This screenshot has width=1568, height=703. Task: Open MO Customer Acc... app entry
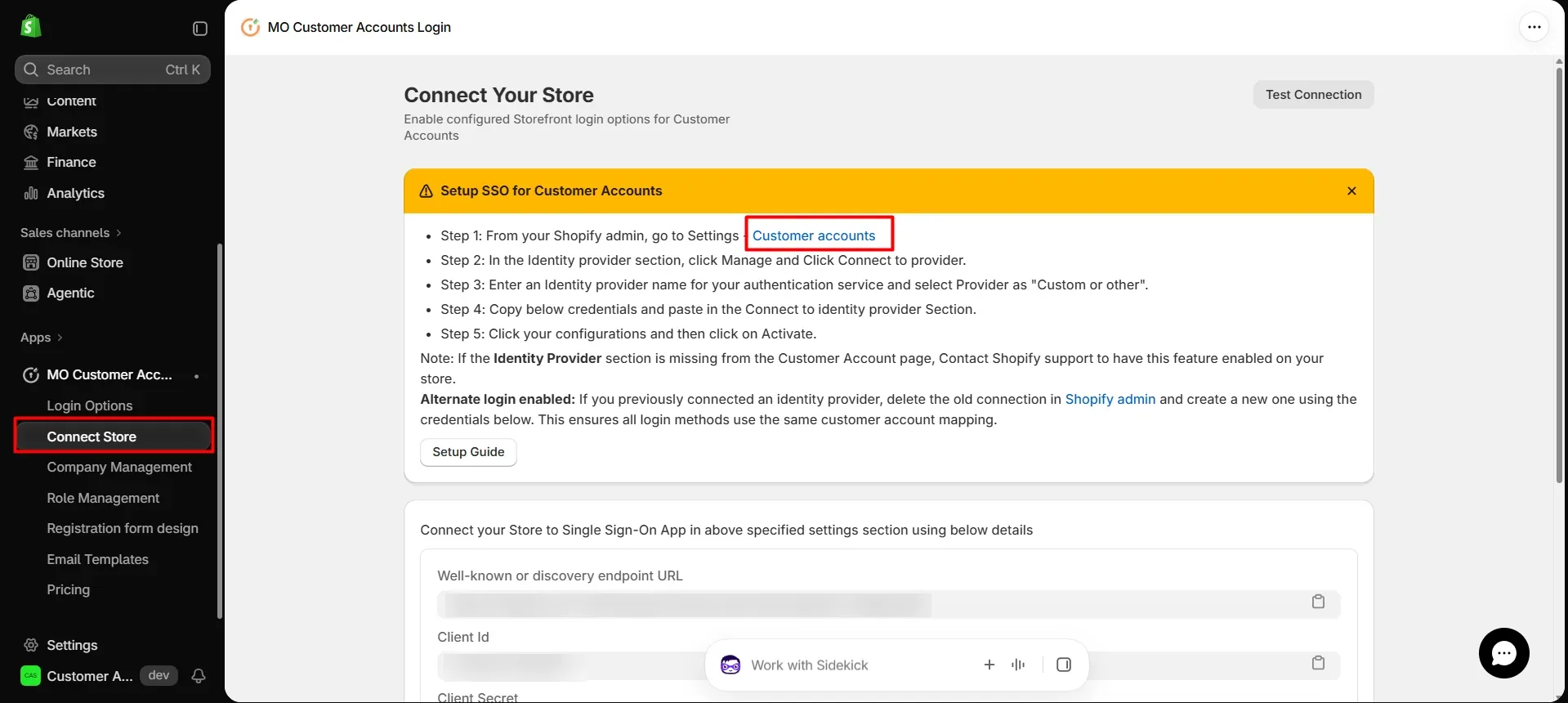109,374
